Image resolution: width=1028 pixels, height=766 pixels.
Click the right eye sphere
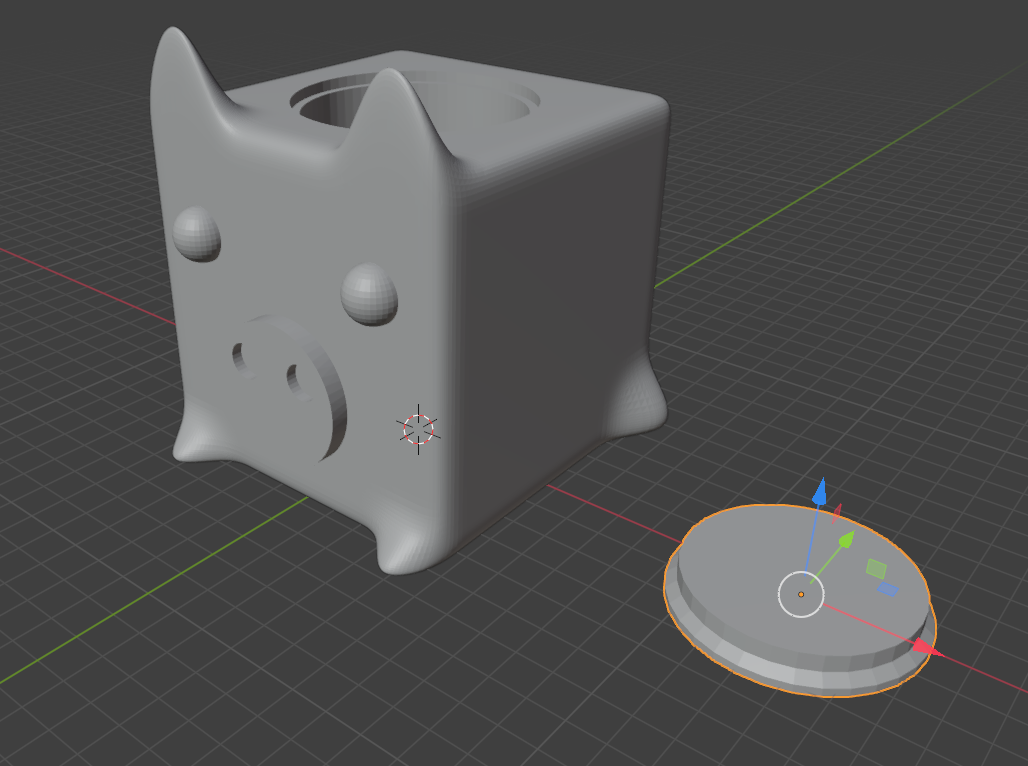(x=369, y=294)
